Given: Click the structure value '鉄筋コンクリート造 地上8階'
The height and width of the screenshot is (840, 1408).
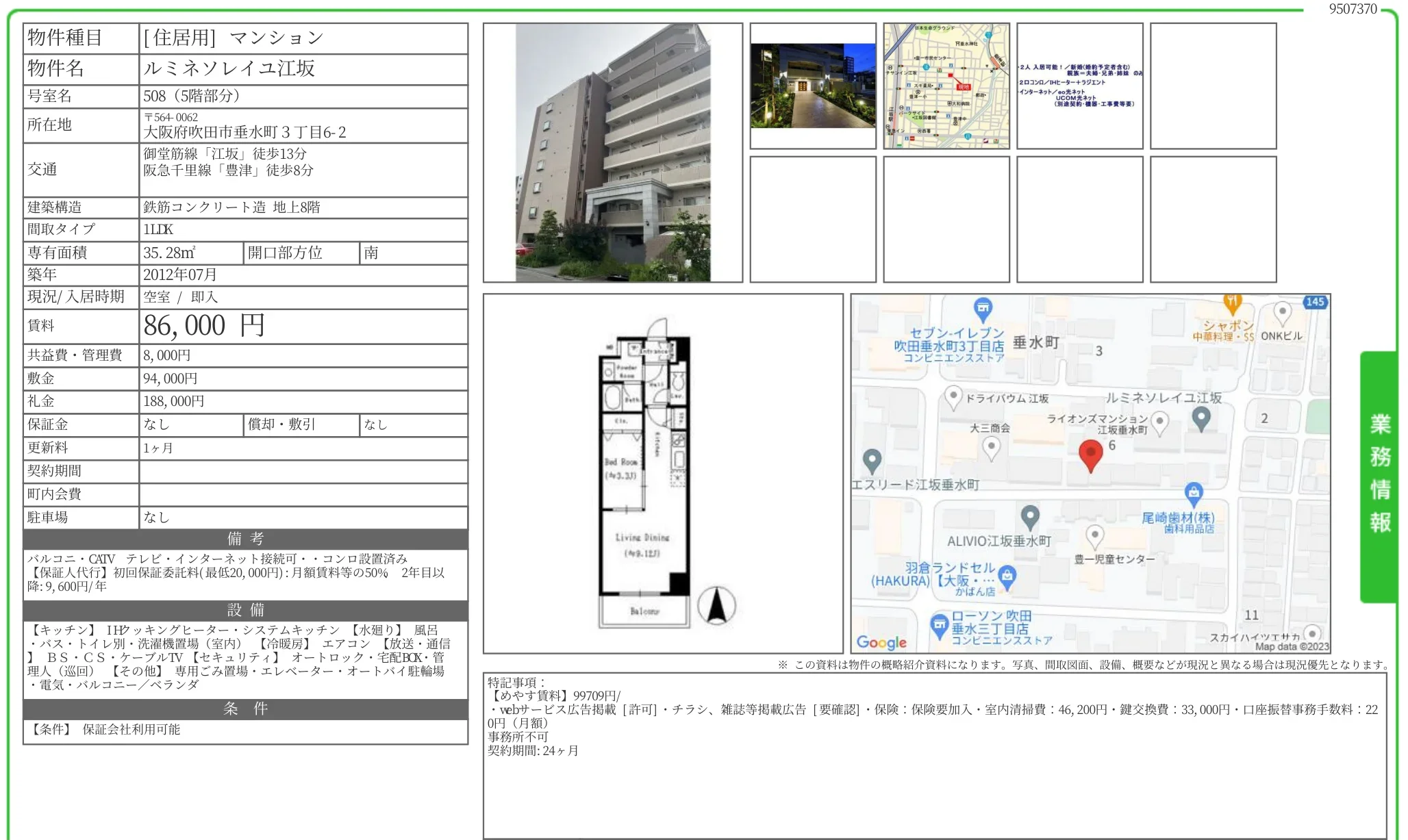Looking at the screenshot, I should coord(231,207).
